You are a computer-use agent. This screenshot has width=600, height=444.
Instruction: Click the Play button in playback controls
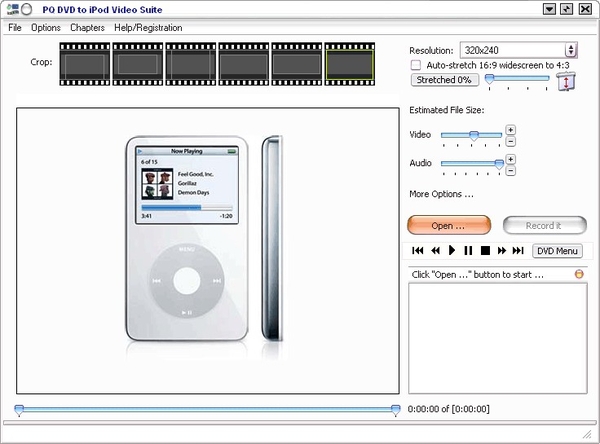452,250
